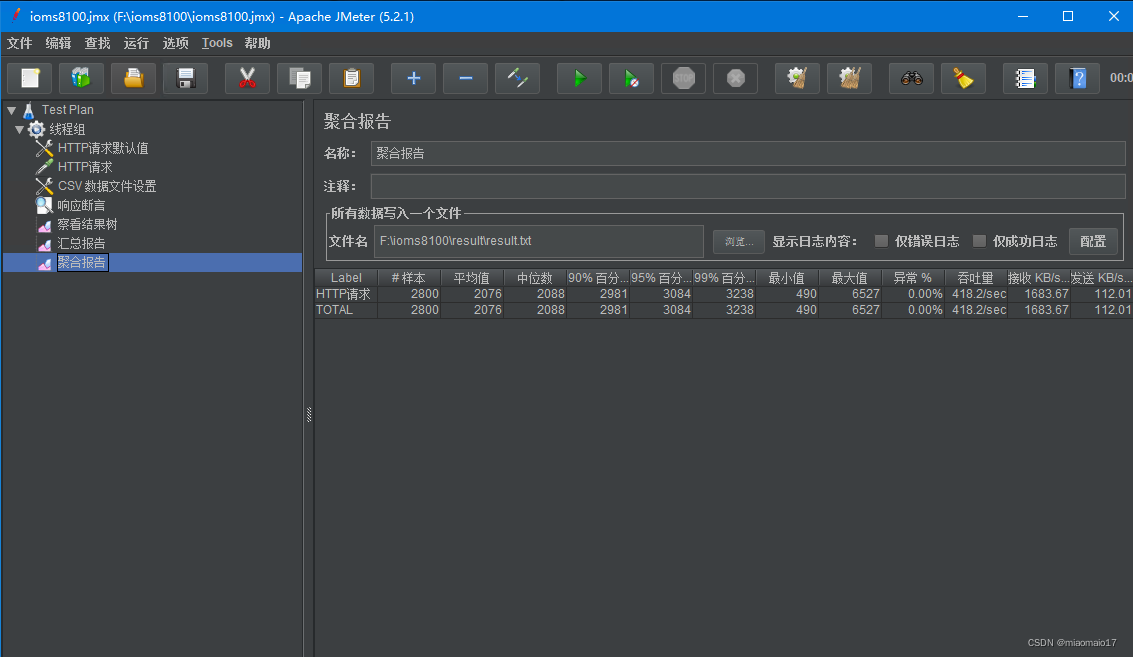Click the 注释 comment input field
Screen dimensions: 1133x657
coord(748,186)
